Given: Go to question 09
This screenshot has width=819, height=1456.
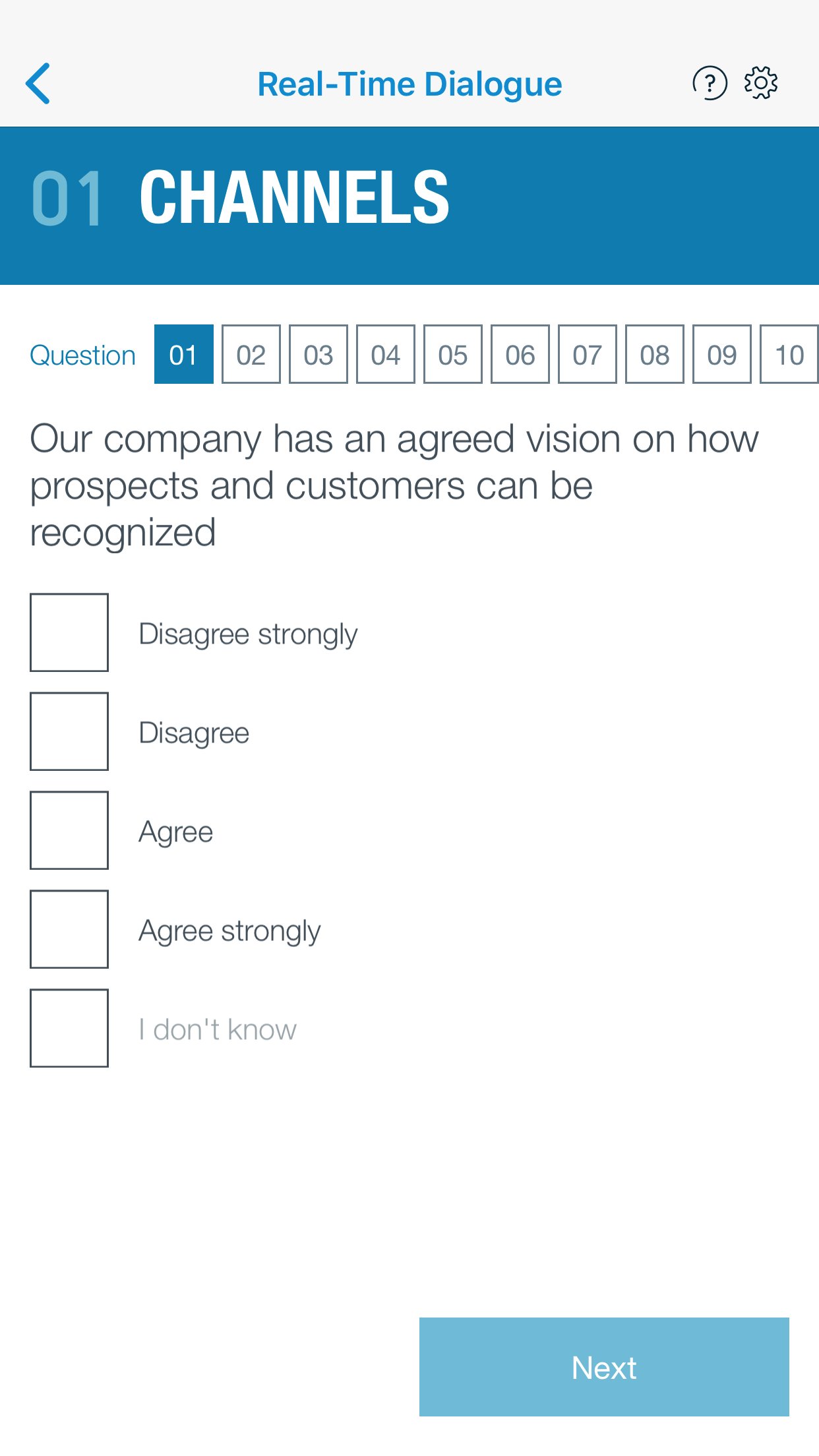Looking at the screenshot, I should coord(722,354).
